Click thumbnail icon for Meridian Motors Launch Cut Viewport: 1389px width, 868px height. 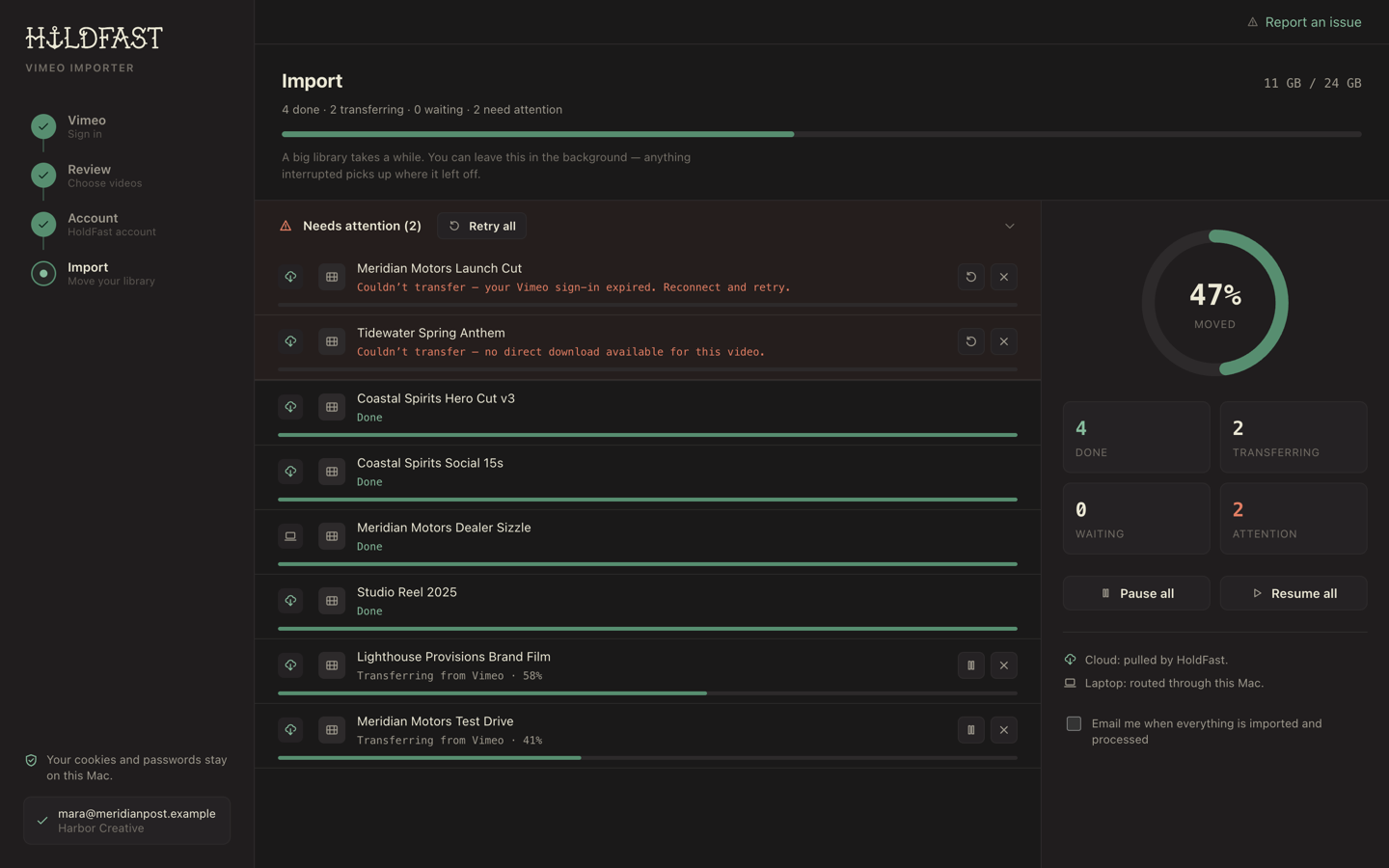click(x=332, y=277)
